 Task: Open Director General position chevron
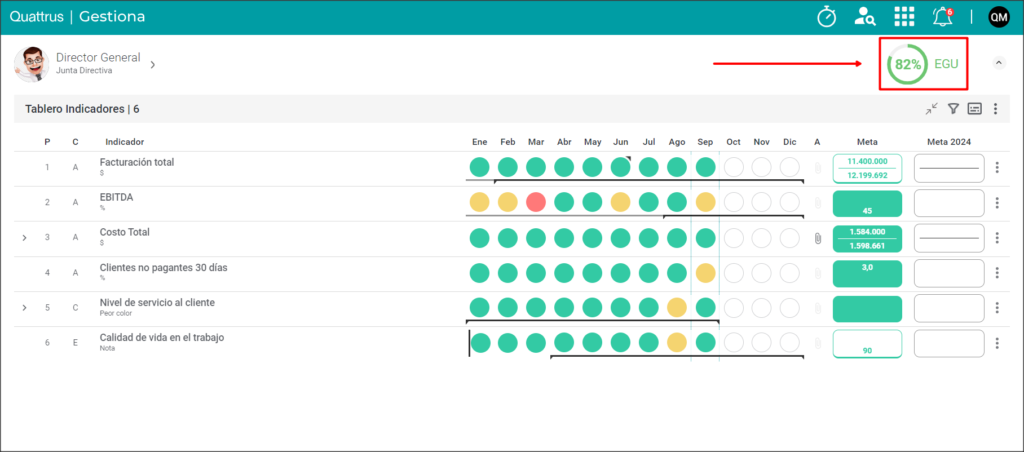point(152,65)
